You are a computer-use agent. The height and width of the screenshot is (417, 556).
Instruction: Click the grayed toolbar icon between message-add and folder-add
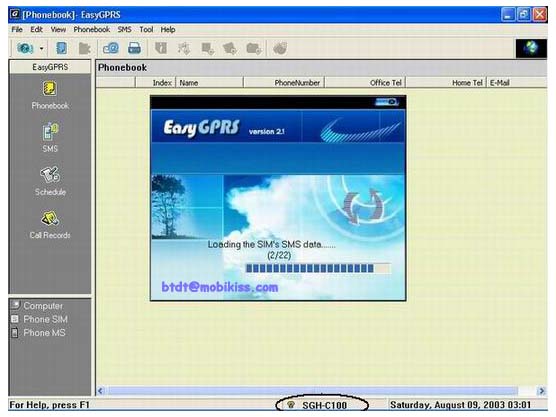click(230, 48)
